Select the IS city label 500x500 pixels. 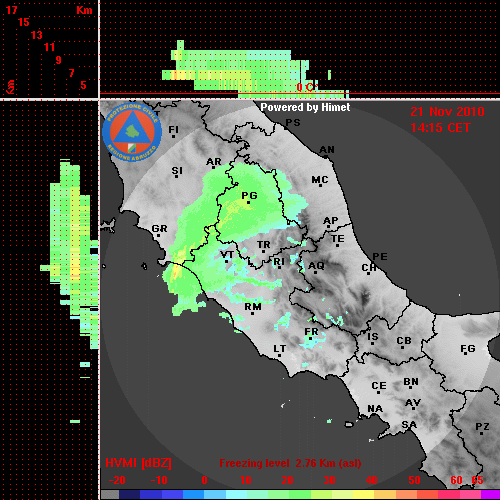(373, 337)
